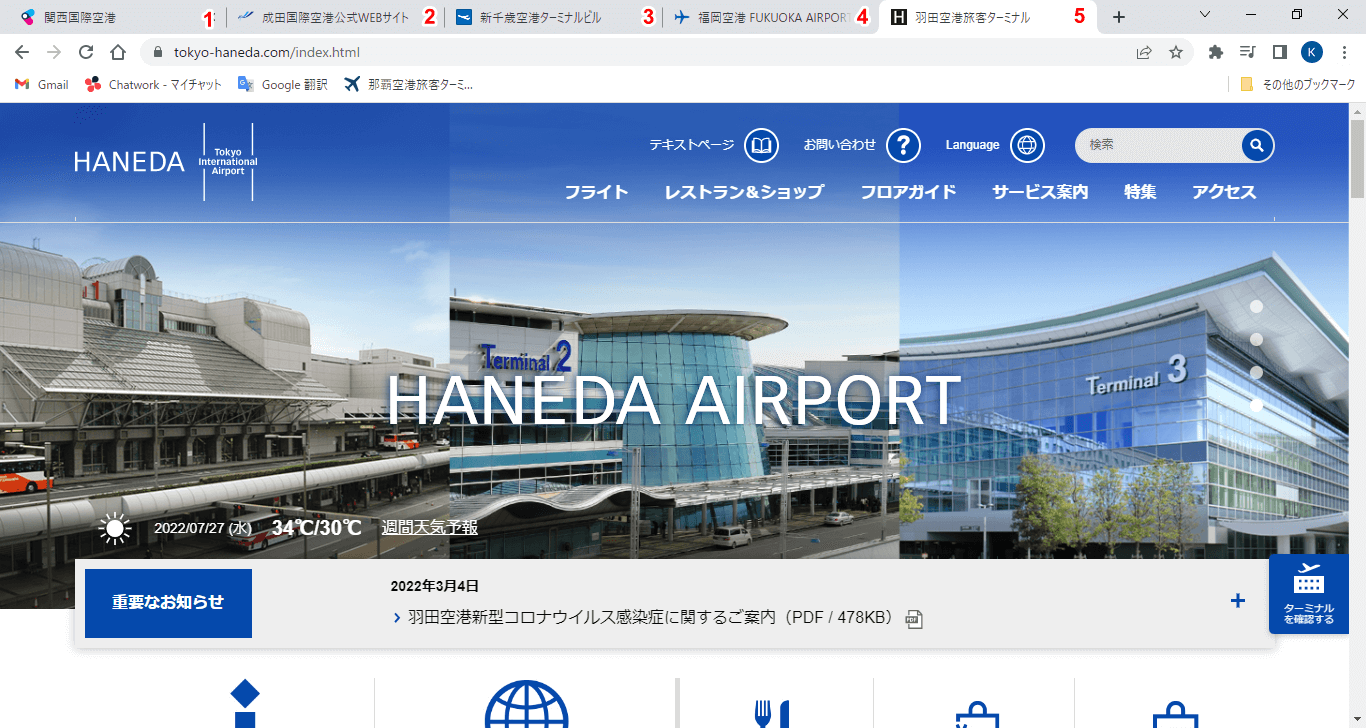Click the PDF file icon beside notice
The image size is (1366, 728).
coord(913,619)
